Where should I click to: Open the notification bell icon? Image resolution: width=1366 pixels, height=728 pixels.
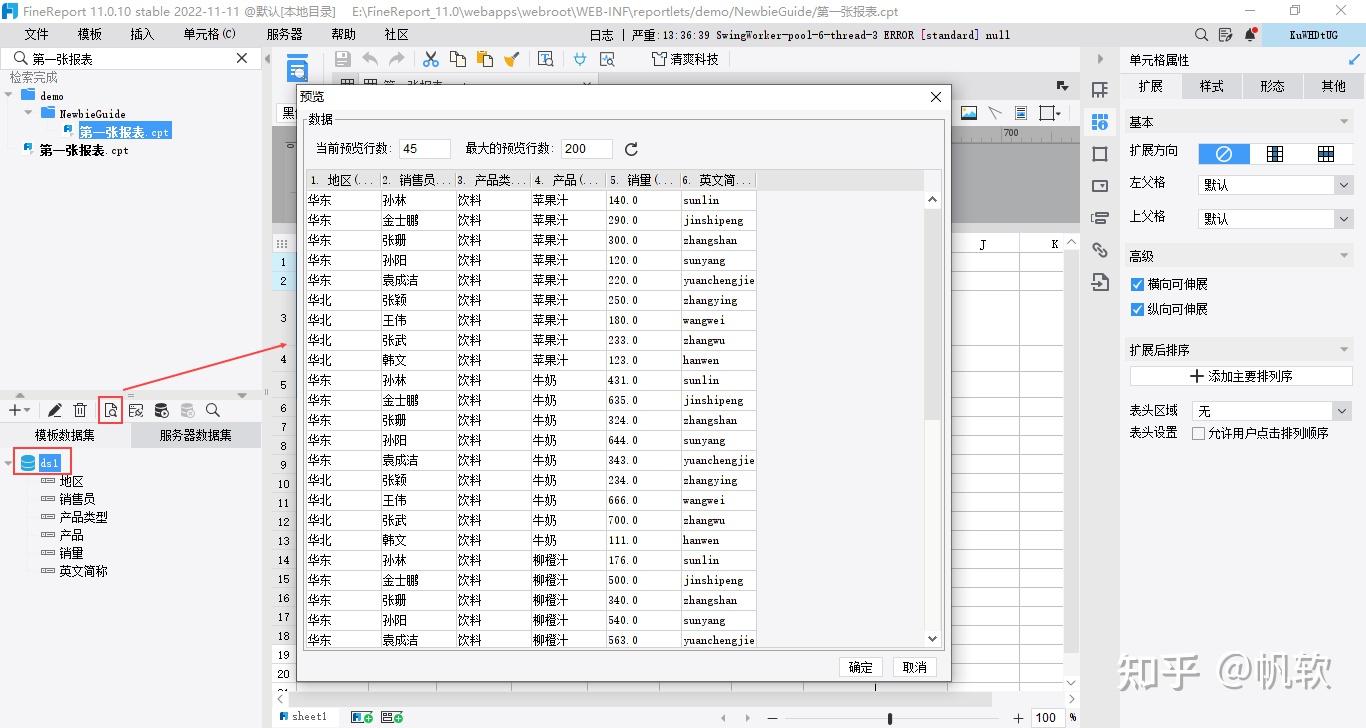click(1250, 35)
